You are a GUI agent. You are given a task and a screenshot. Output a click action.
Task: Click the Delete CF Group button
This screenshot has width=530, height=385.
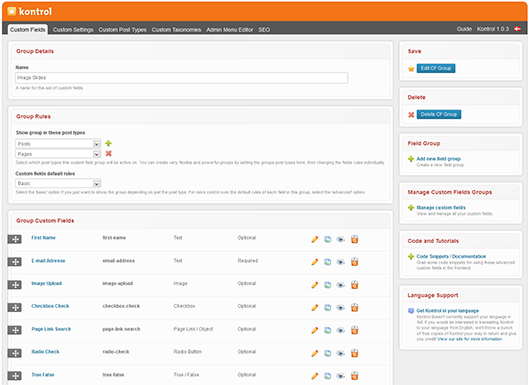click(x=439, y=114)
